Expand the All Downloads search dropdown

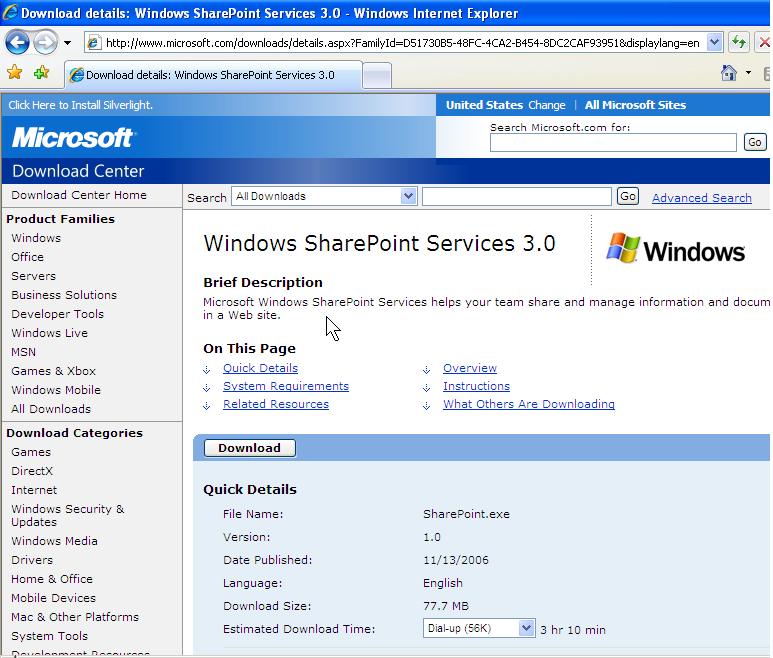tap(408, 196)
